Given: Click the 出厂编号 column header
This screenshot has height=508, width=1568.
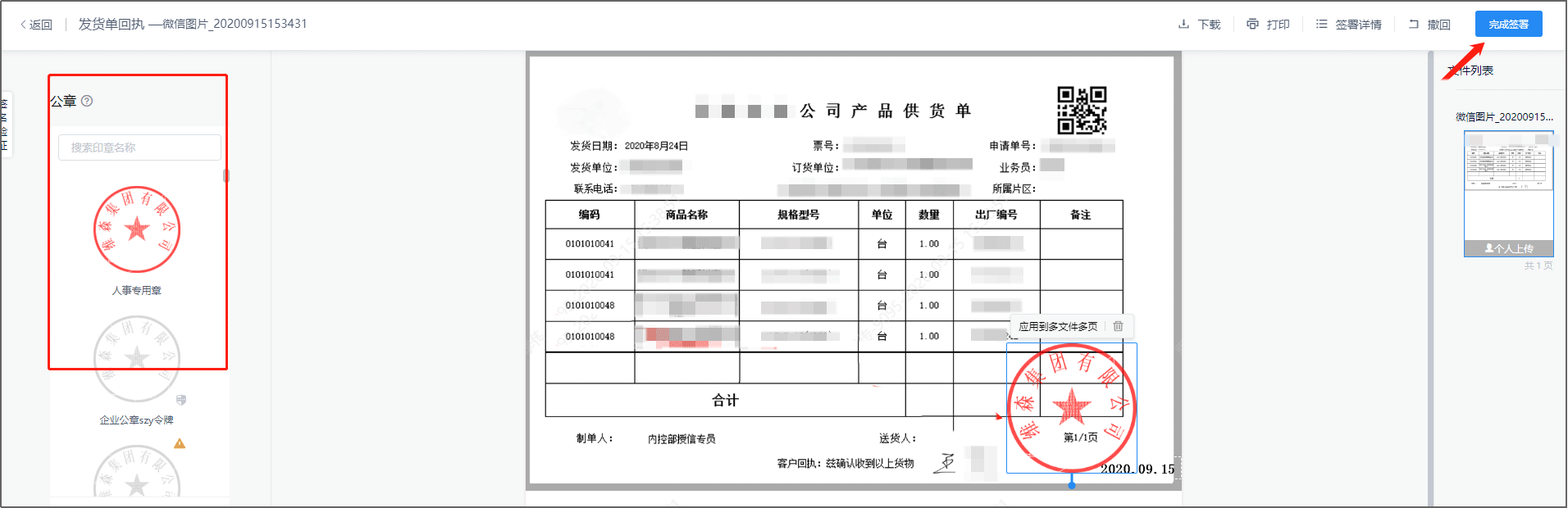Looking at the screenshot, I should coord(996,215).
